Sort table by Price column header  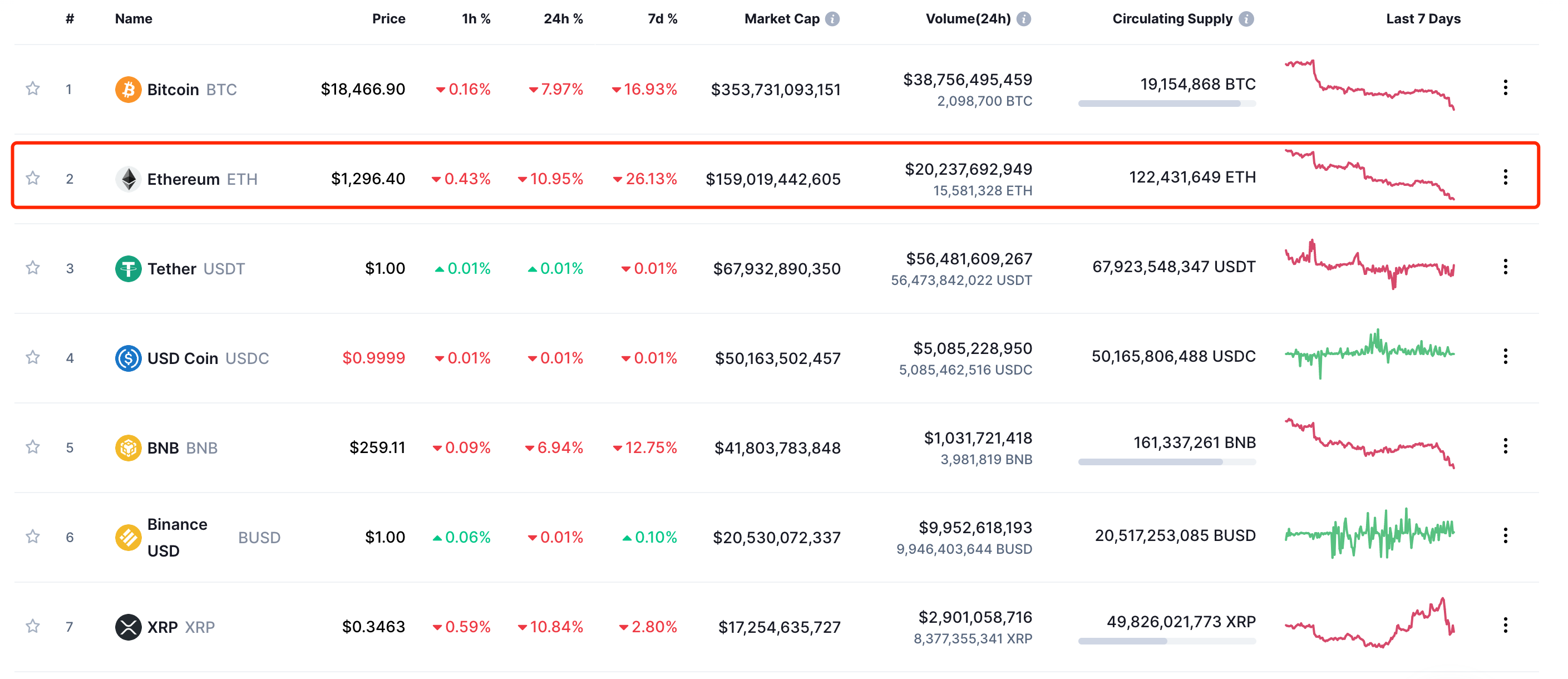pos(388,19)
